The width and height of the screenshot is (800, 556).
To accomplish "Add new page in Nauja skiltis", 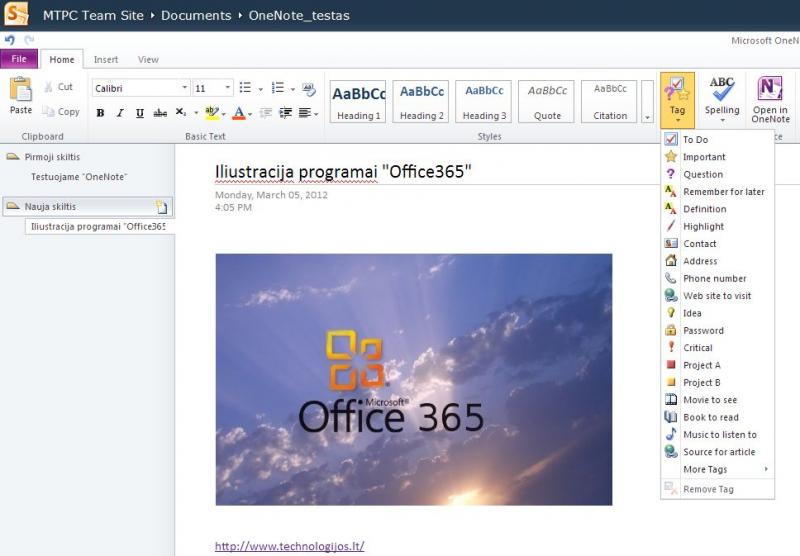I will coord(161,207).
